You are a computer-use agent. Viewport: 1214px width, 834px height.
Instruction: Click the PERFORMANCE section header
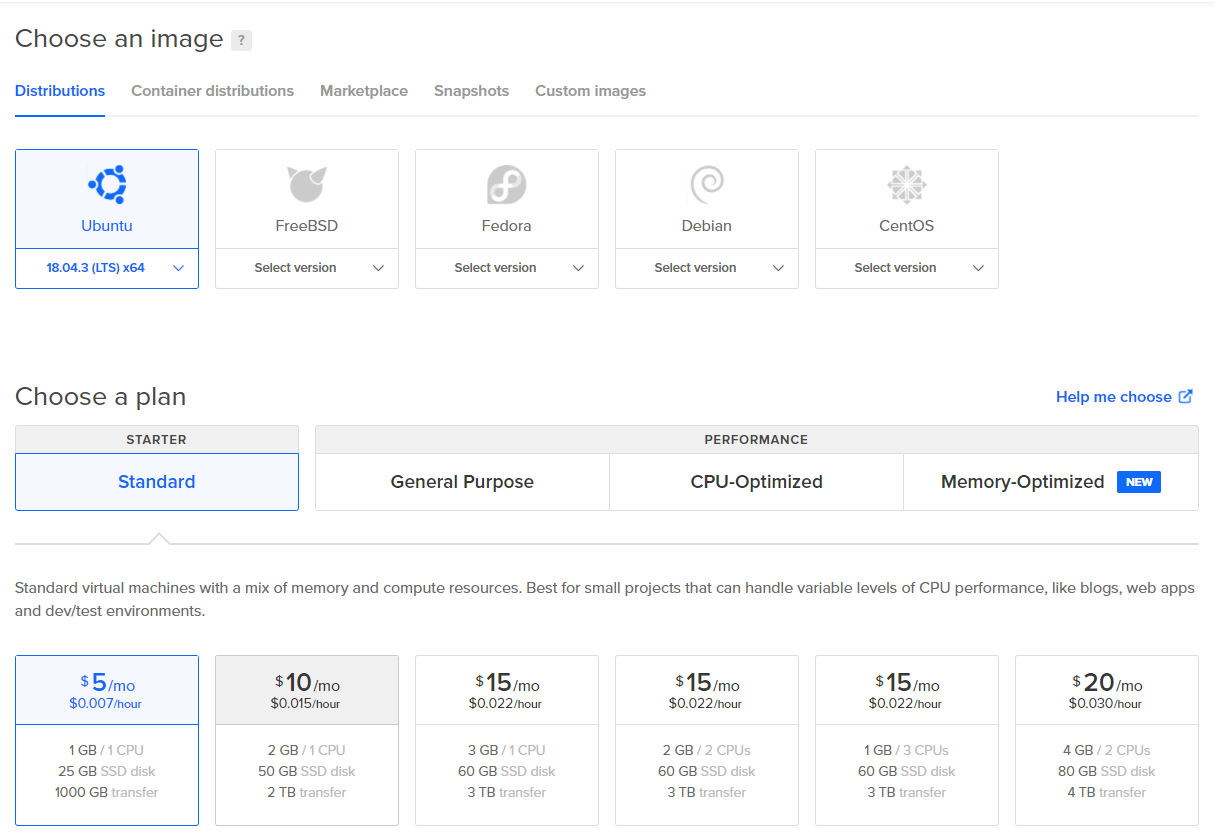(756, 439)
